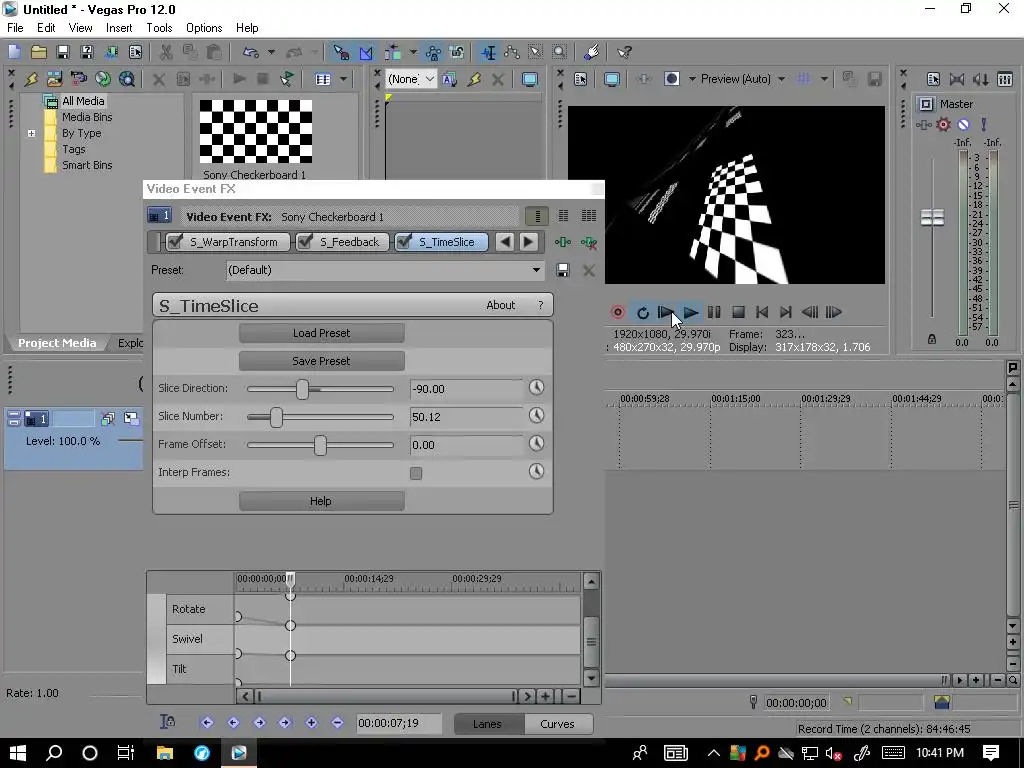Click the Import Media lightning icon
Viewport: 1024px width, 768px height.
tap(31, 79)
